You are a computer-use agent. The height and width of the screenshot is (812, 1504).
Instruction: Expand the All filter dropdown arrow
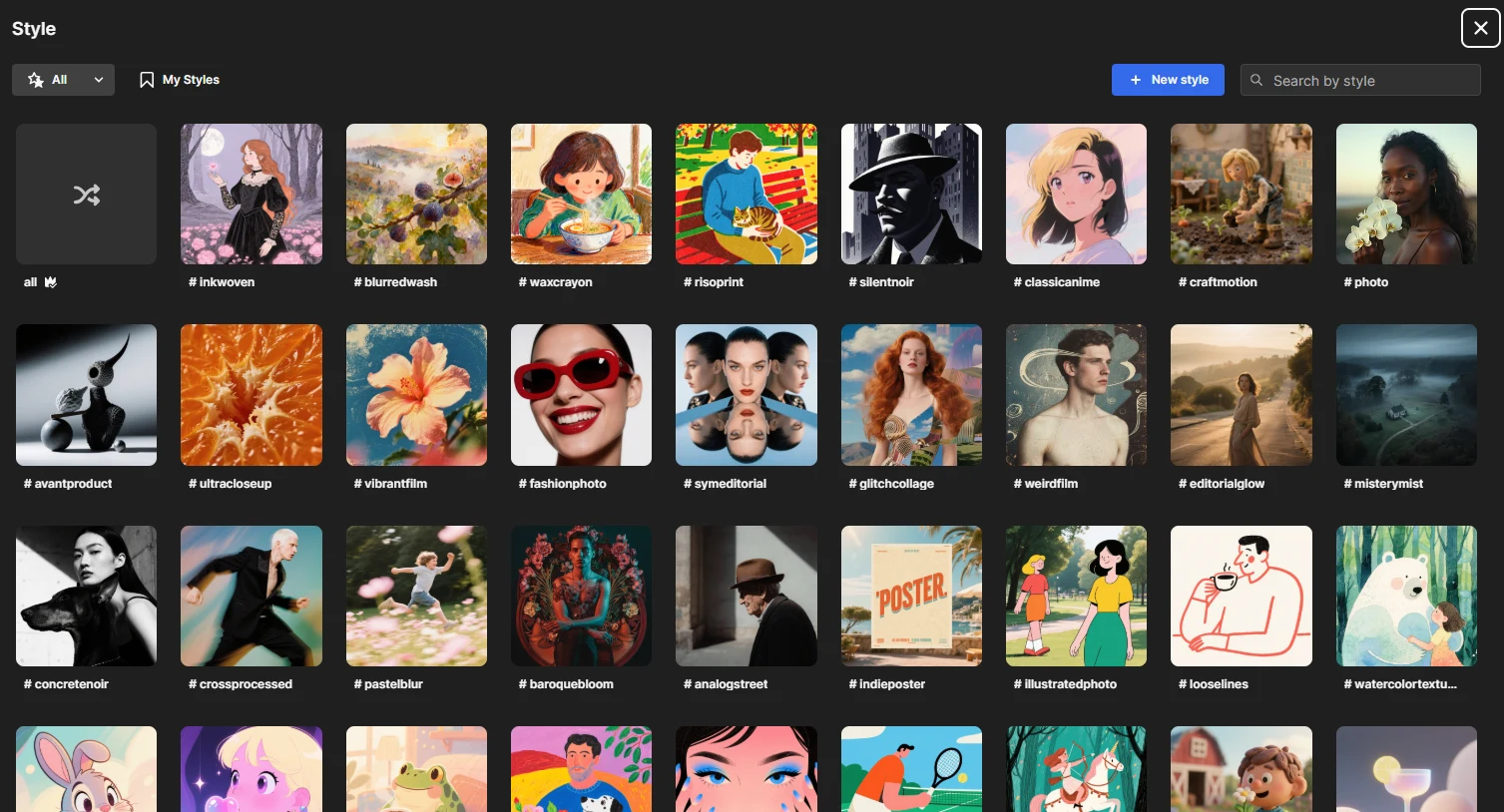99,80
